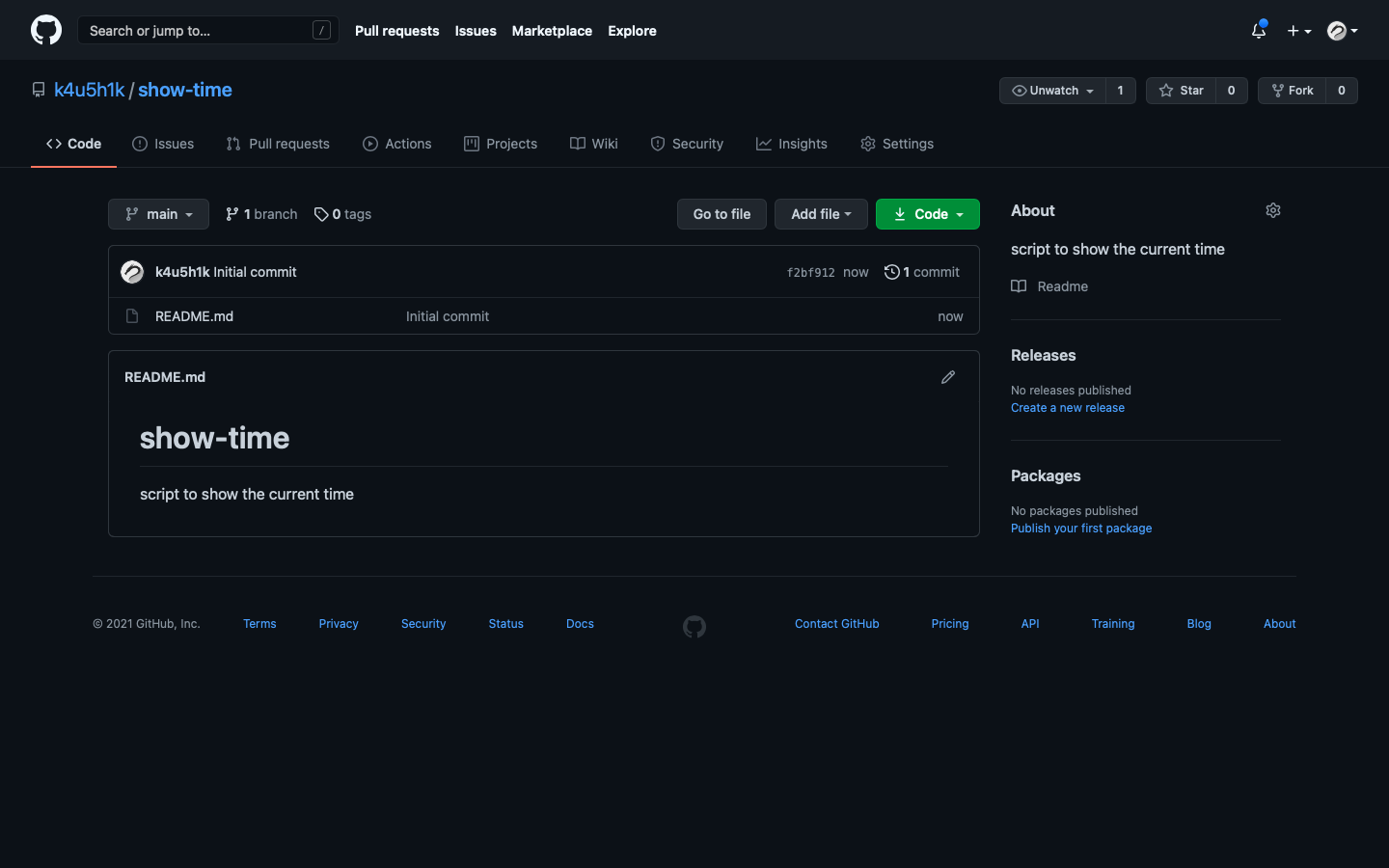Fork the show-time repository
The width and height of the screenshot is (1389, 868).
(1293, 91)
